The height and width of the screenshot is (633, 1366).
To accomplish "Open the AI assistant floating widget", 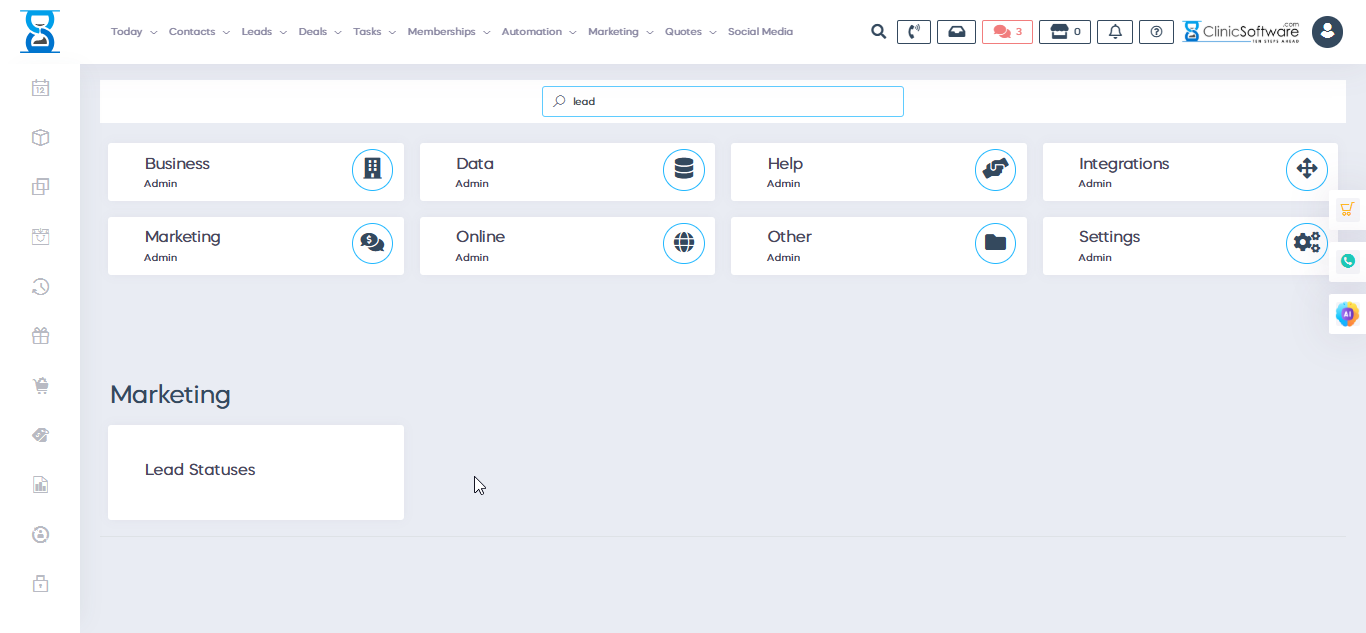I will (x=1347, y=314).
